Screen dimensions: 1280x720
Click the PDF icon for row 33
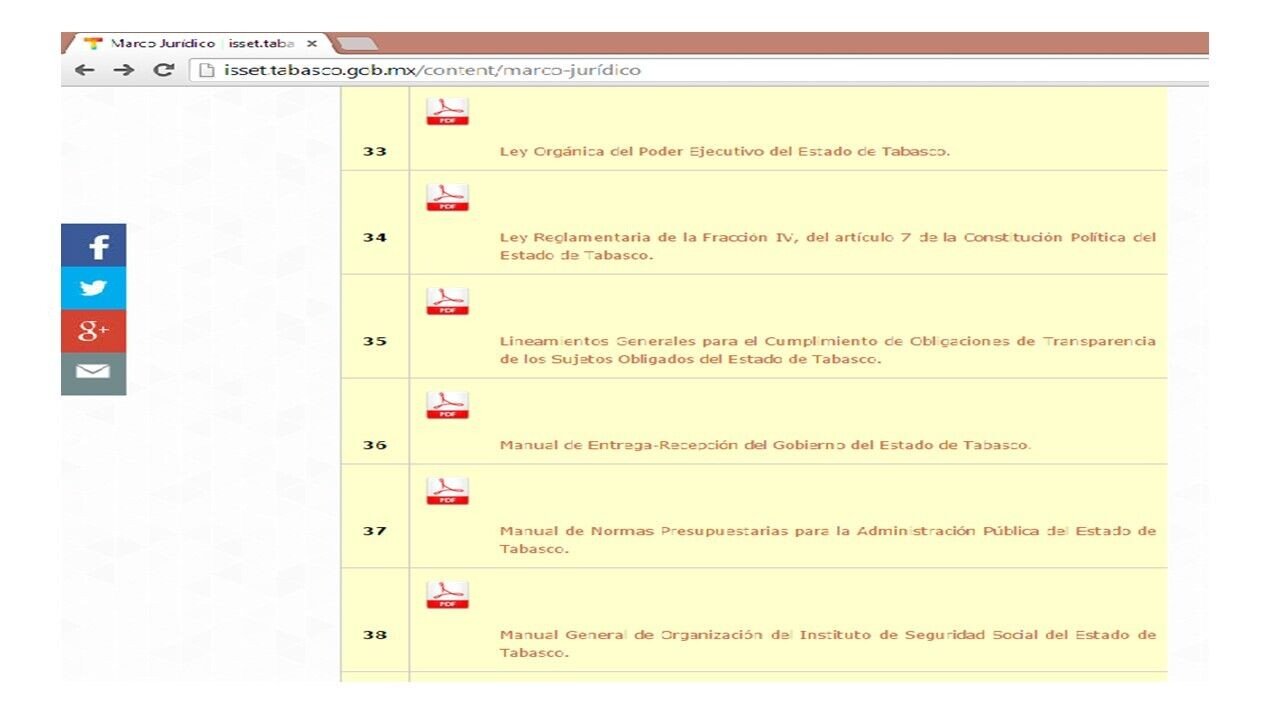pyautogui.click(x=447, y=111)
